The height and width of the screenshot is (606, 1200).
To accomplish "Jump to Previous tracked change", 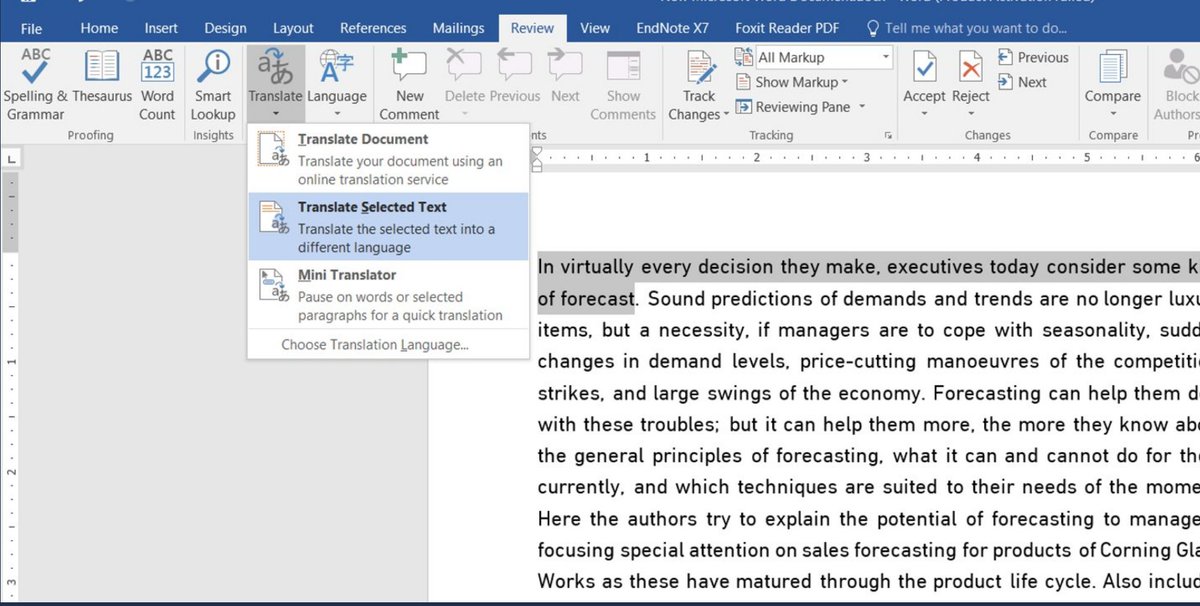I will [1033, 58].
